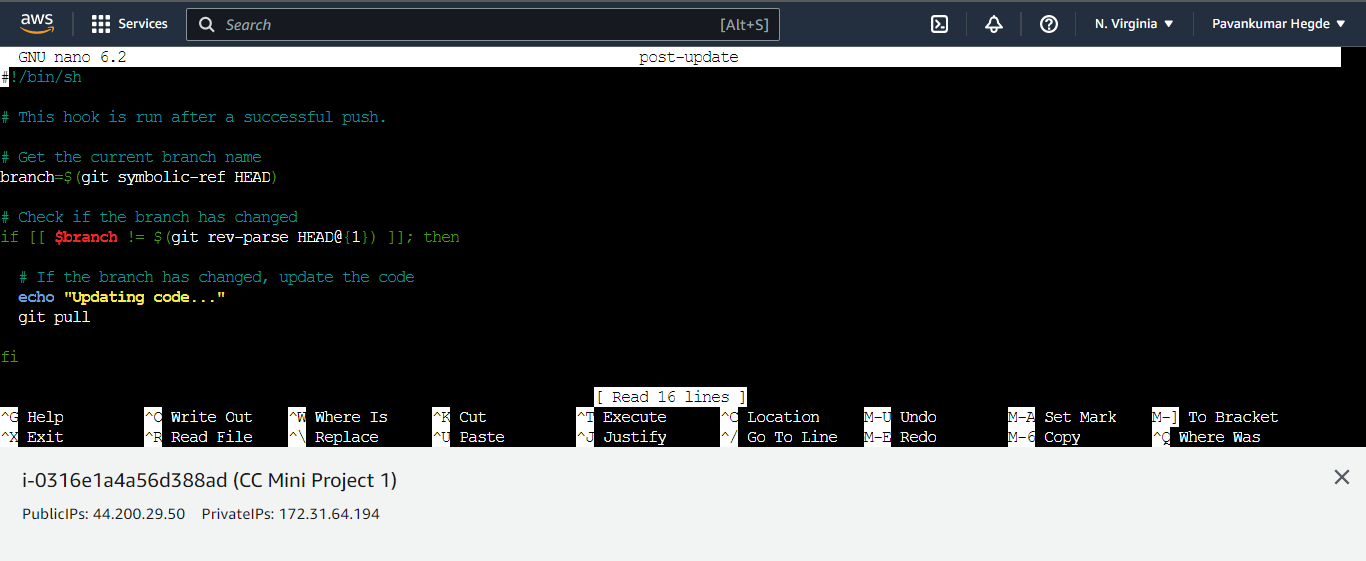1366x561 pixels.
Task: Click the Write Out shortcut label
Action: 211,417
